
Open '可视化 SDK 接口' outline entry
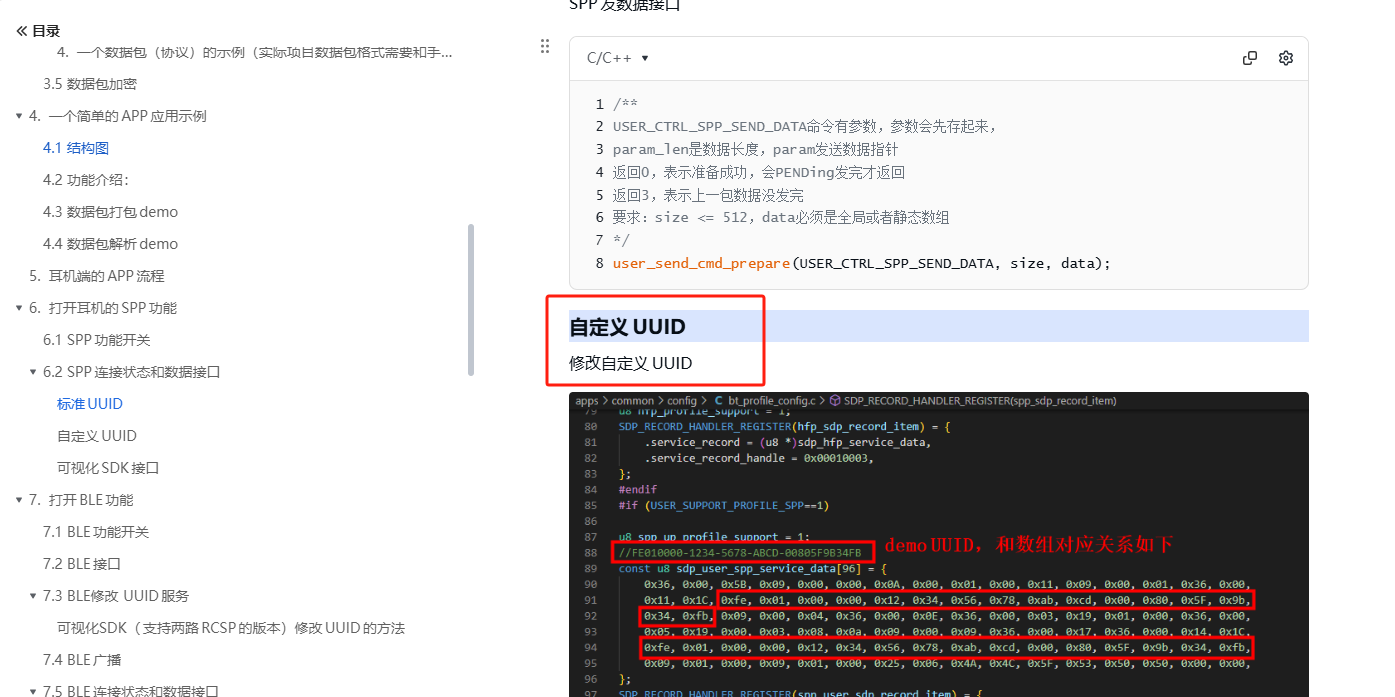click(x=108, y=468)
